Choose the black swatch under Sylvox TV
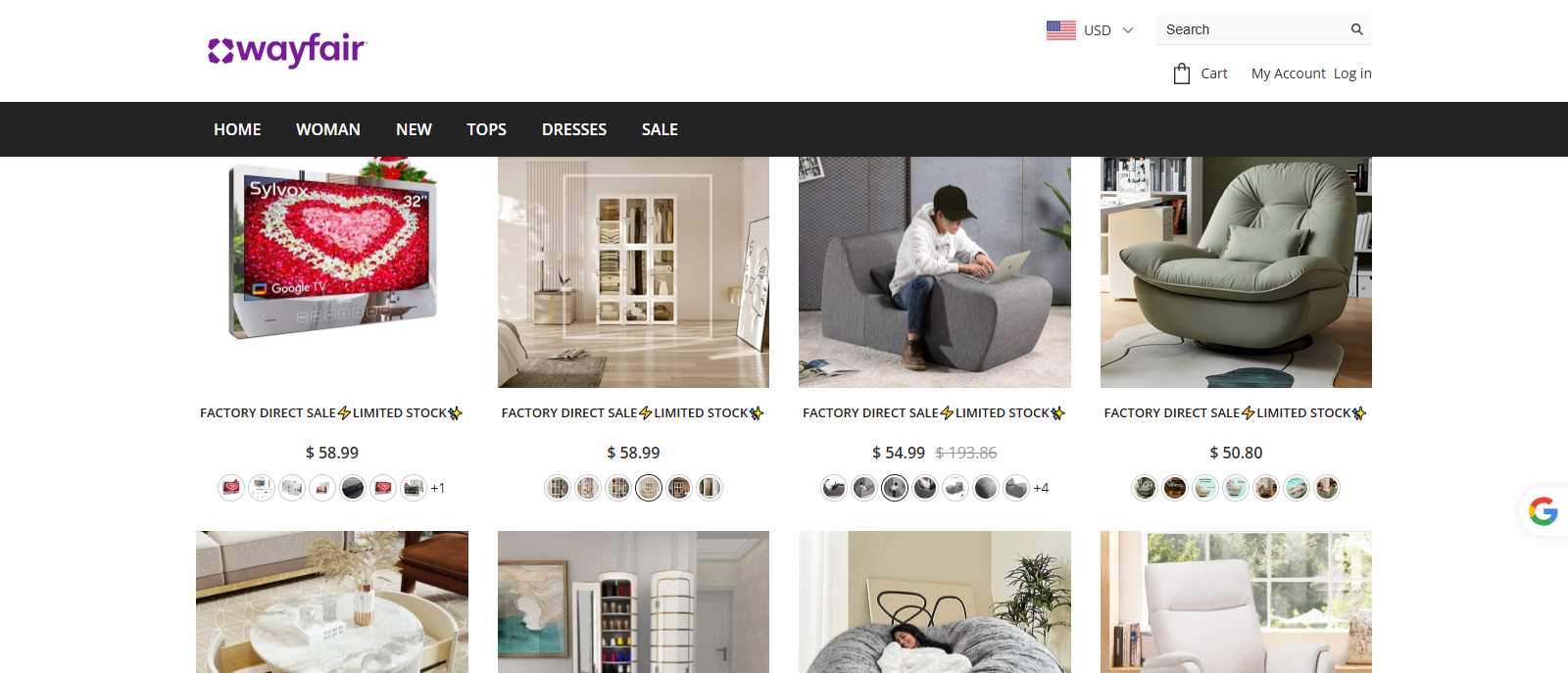The width and height of the screenshot is (1568, 673). [x=353, y=488]
